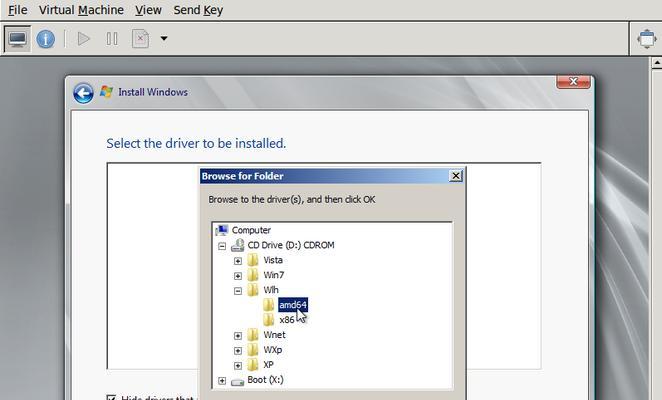Viewport: 662px width, 400px height.
Task: Open virtual hardware details info icon
Action: coord(46,39)
